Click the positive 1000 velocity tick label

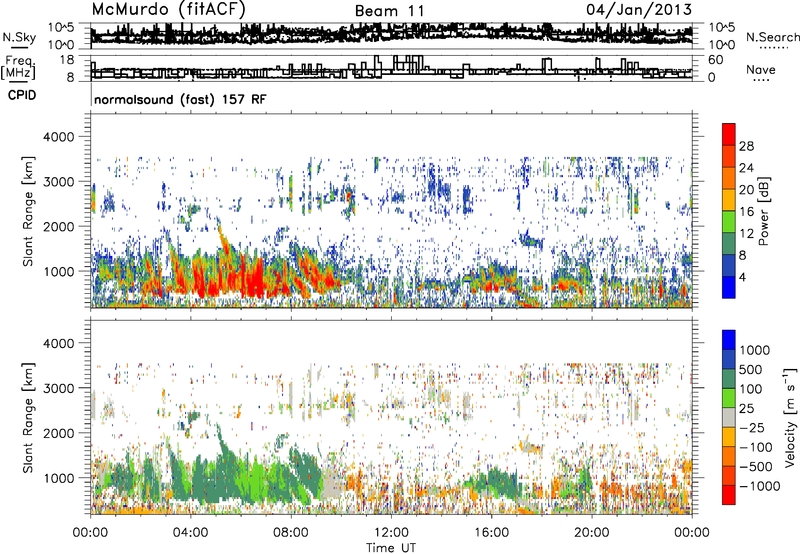tap(755, 350)
